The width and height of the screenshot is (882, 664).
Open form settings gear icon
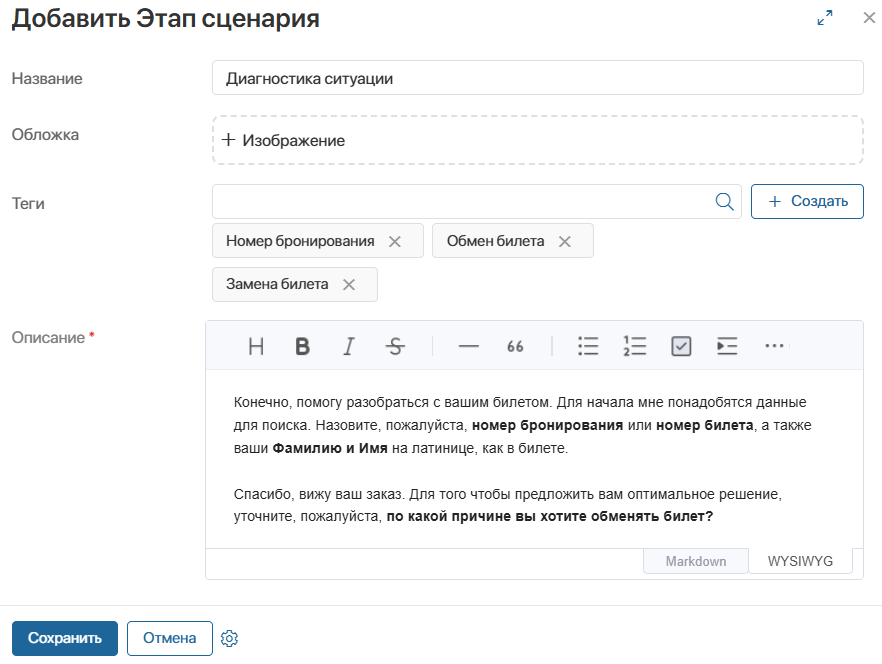(230, 638)
